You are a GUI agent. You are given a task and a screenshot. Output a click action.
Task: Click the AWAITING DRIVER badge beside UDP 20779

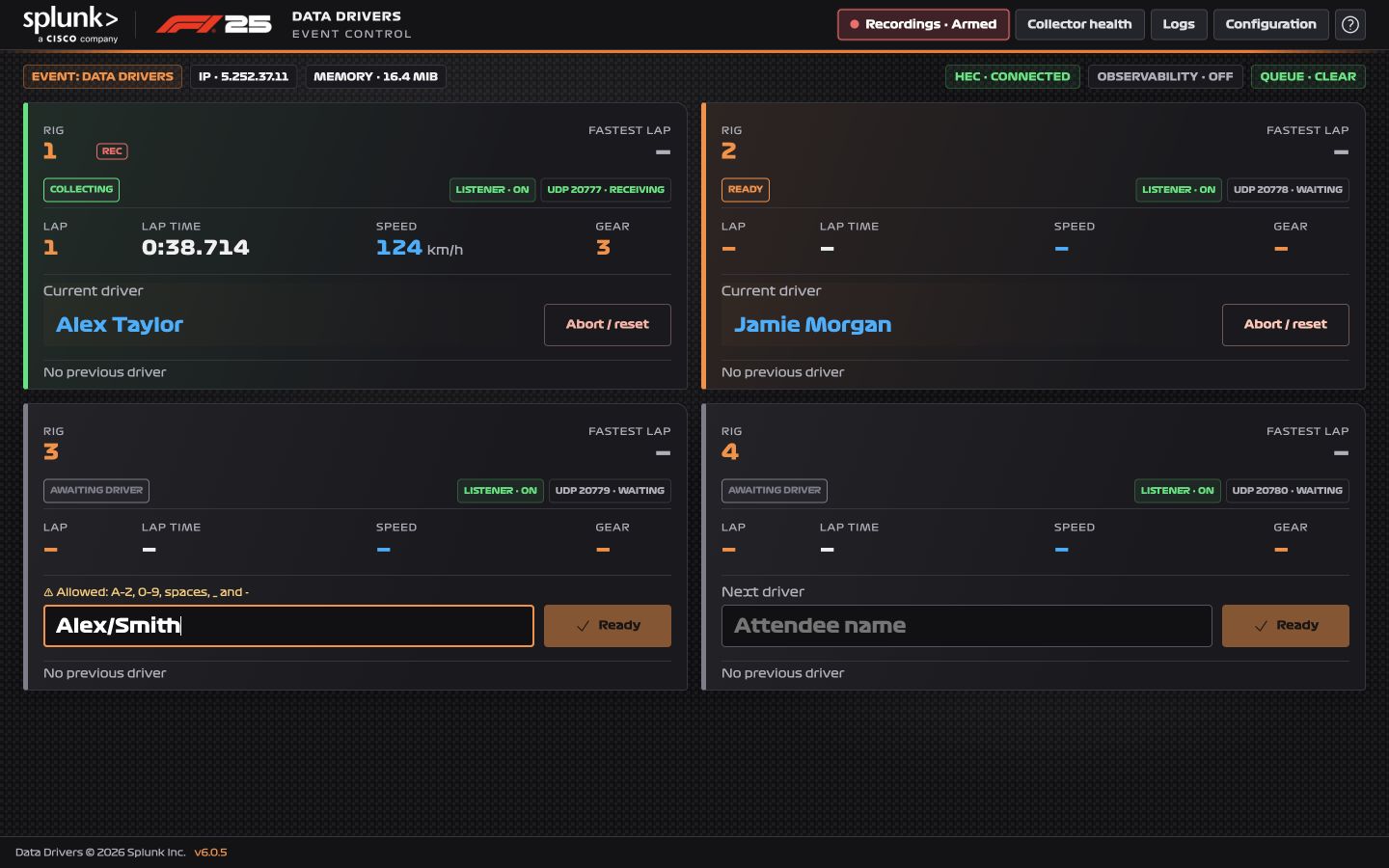[x=96, y=491]
